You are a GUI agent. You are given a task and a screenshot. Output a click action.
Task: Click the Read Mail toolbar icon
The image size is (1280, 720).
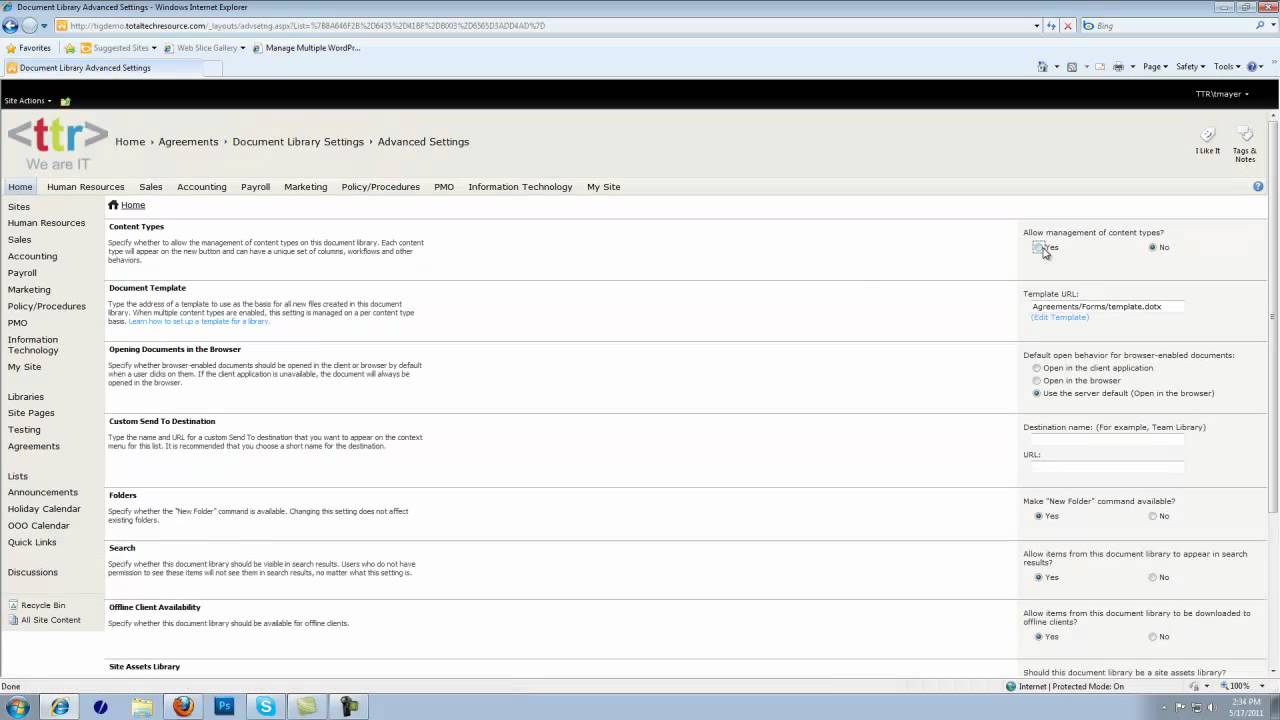point(1100,67)
